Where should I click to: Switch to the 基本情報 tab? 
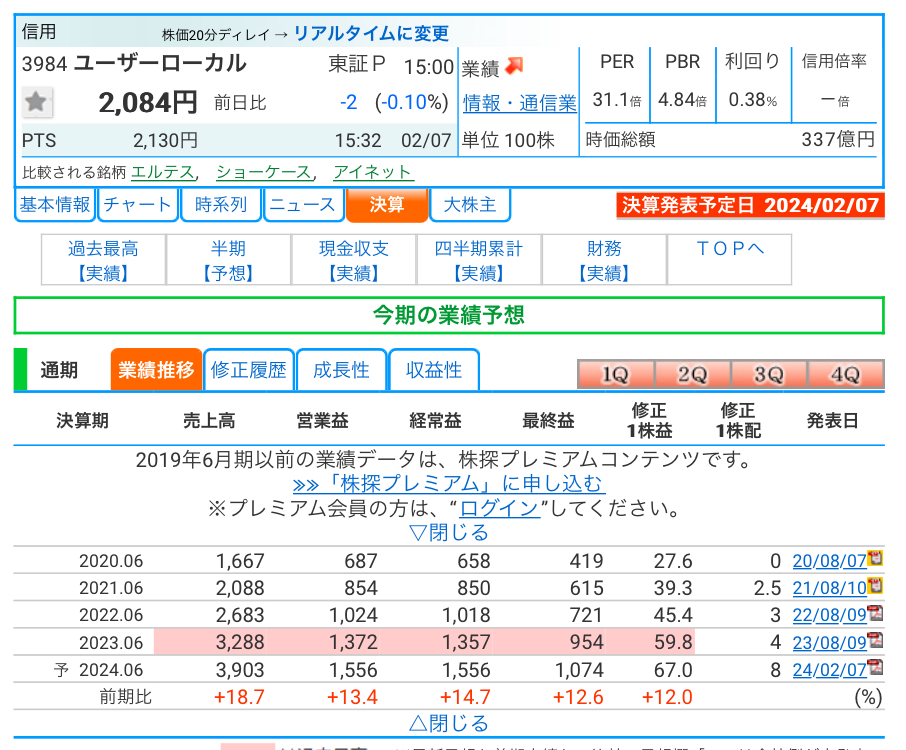pos(55,205)
